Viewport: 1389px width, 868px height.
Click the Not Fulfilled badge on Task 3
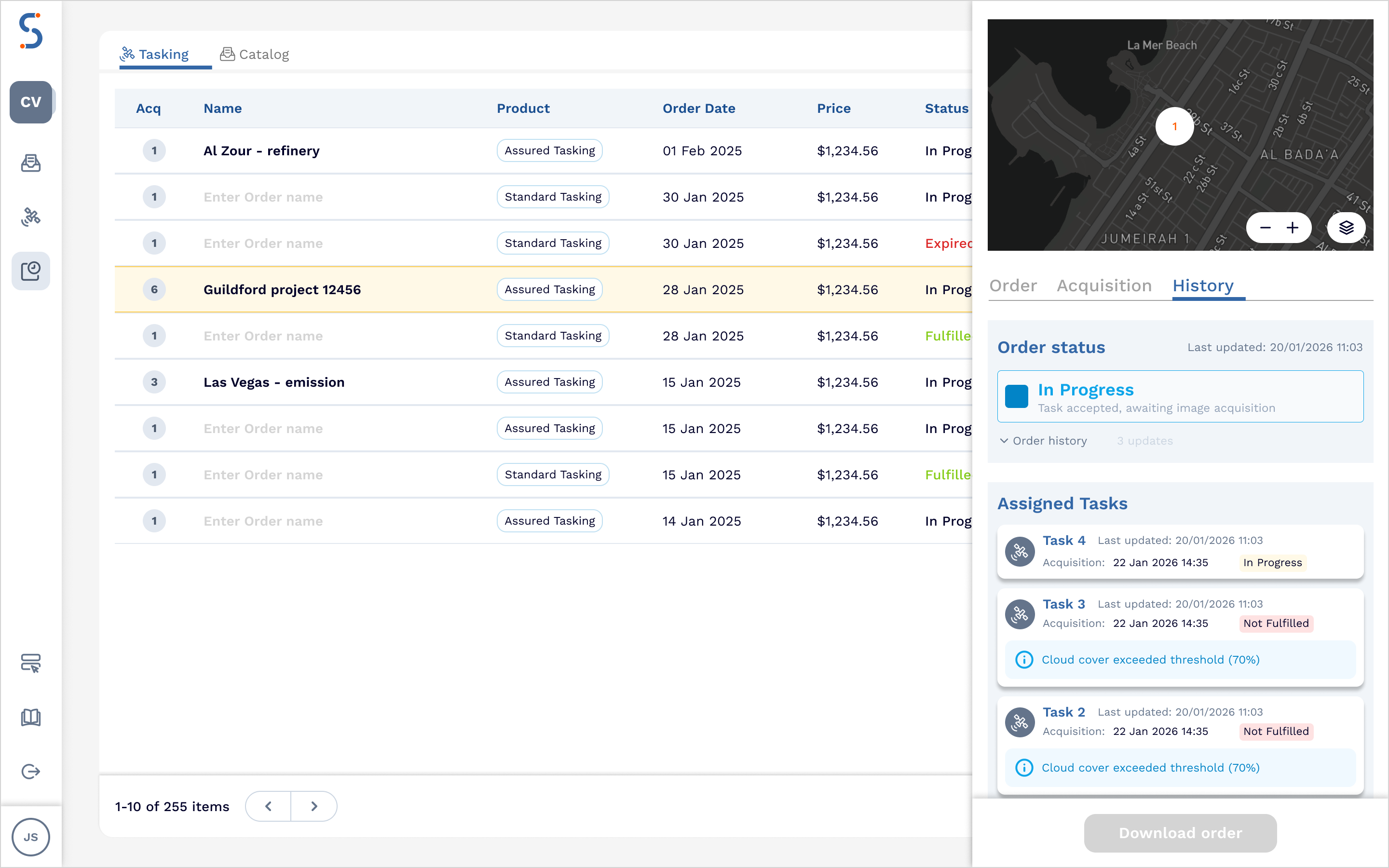coord(1276,624)
